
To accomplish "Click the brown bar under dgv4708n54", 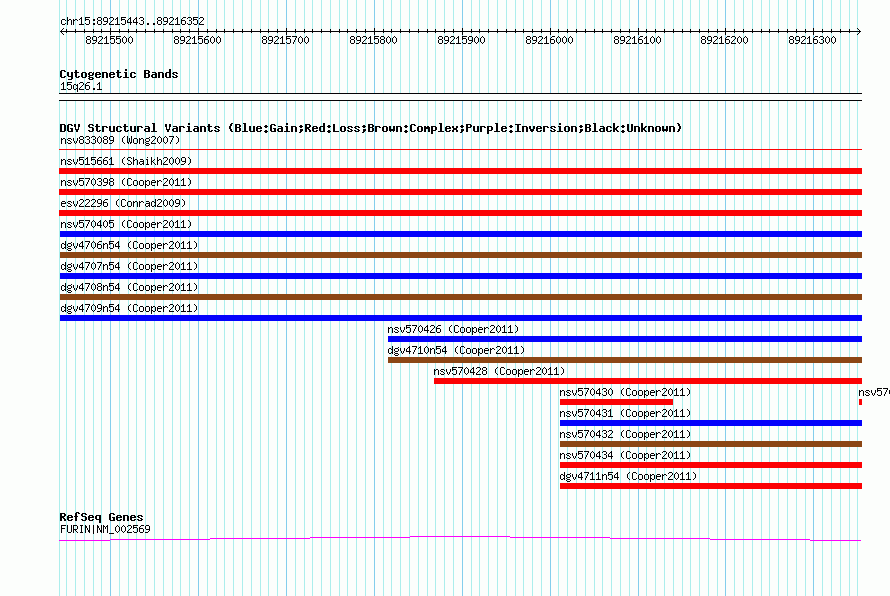I will 460,297.
